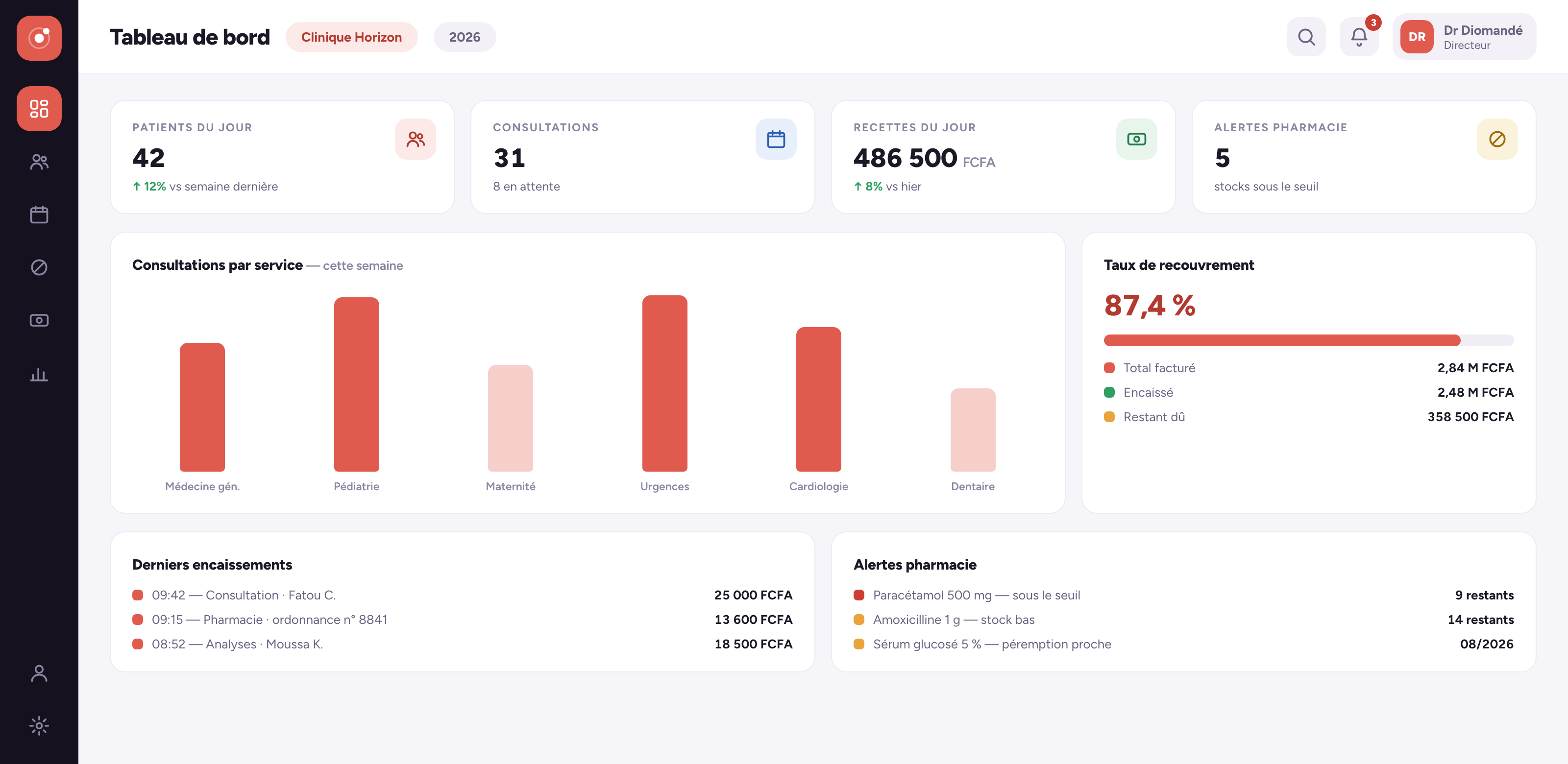Open the Alertes Pharmacie summary card
Image resolution: width=1568 pixels, height=764 pixels.
(1364, 157)
